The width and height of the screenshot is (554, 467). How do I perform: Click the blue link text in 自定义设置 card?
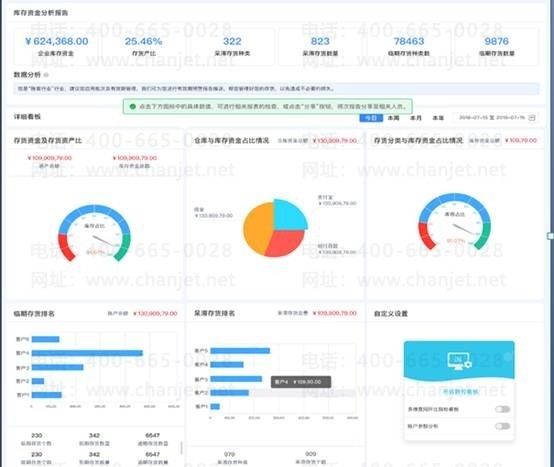(x=461, y=392)
